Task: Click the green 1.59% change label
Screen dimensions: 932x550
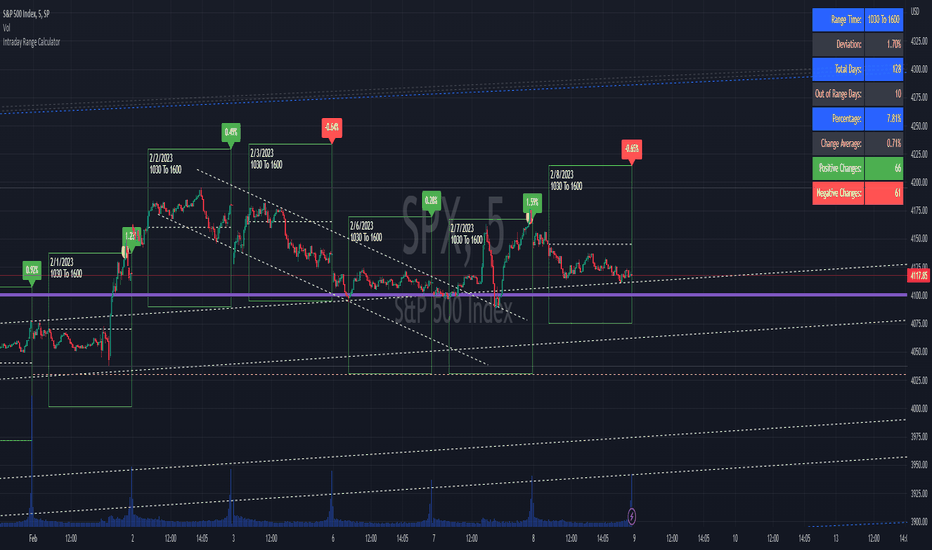Action: 532,202
